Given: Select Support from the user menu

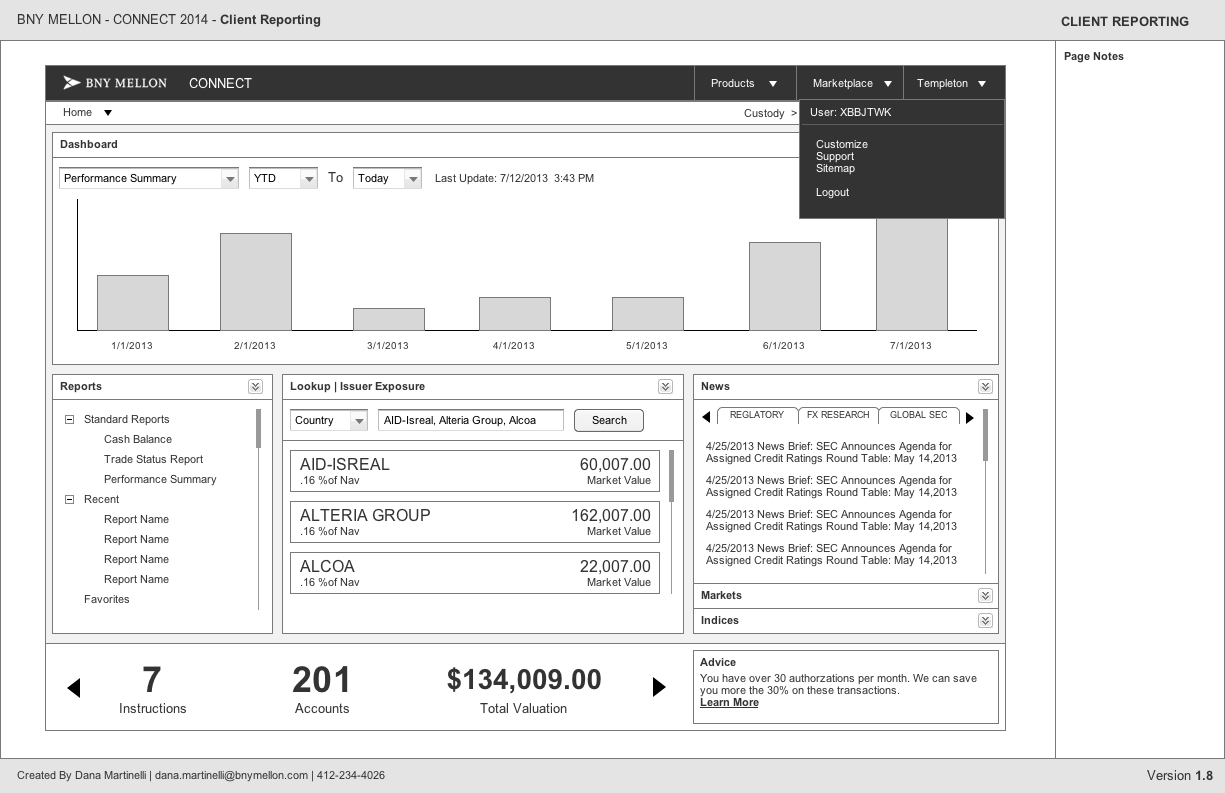Looking at the screenshot, I should pyautogui.click(x=835, y=156).
